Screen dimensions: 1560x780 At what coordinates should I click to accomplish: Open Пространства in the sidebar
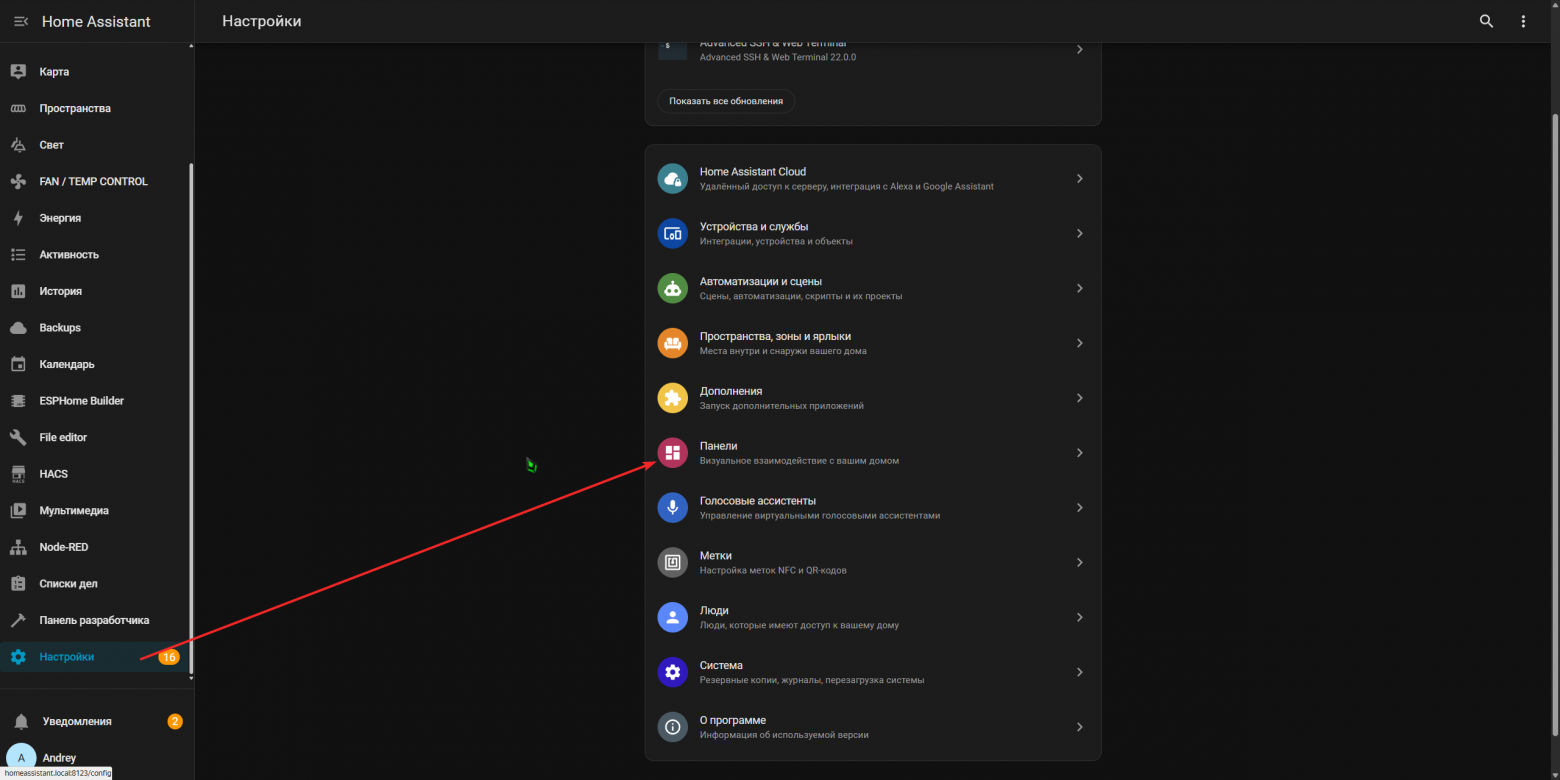pos(94,108)
